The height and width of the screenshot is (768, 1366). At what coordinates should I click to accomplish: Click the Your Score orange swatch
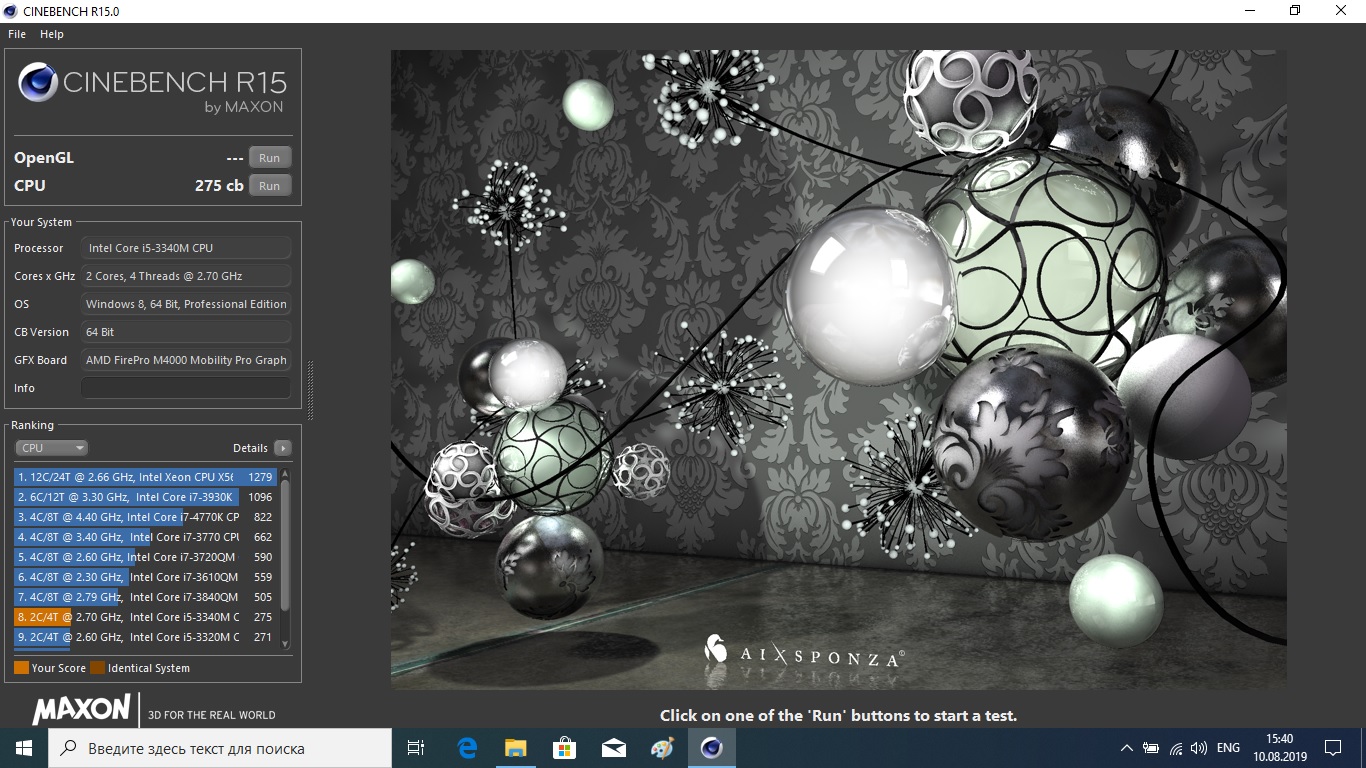coord(21,668)
